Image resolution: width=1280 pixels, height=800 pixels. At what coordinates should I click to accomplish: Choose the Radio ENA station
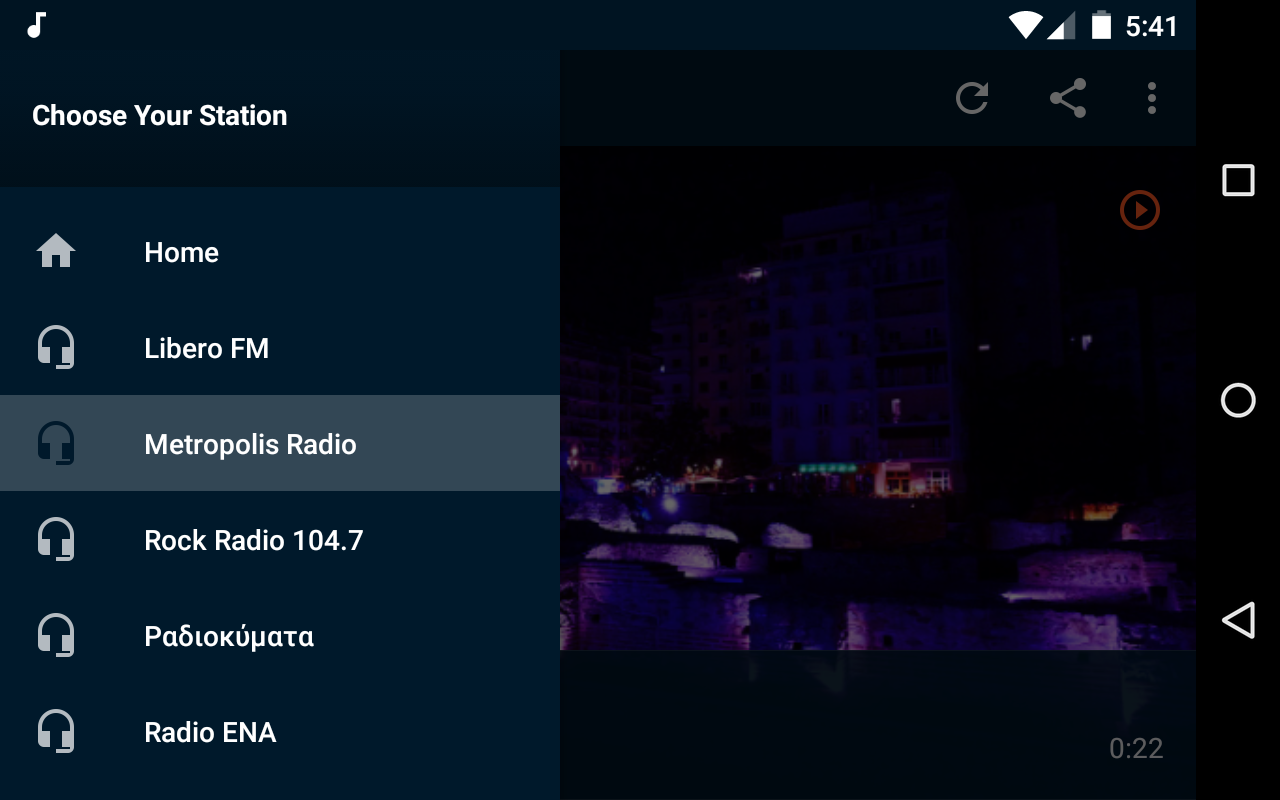pyautogui.click(x=280, y=732)
